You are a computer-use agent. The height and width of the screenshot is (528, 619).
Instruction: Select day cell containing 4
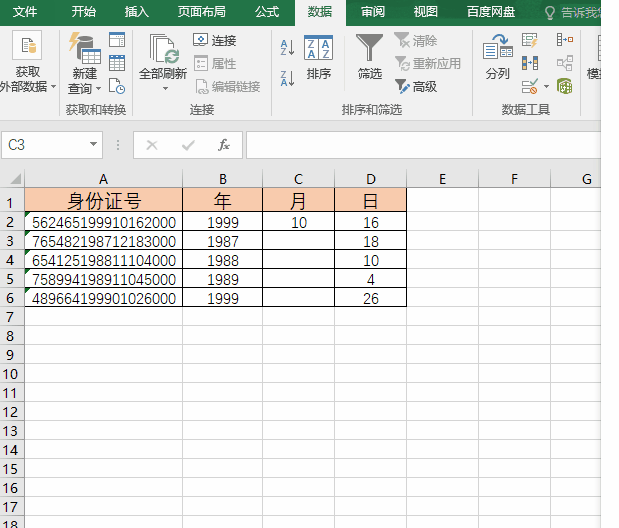point(371,279)
